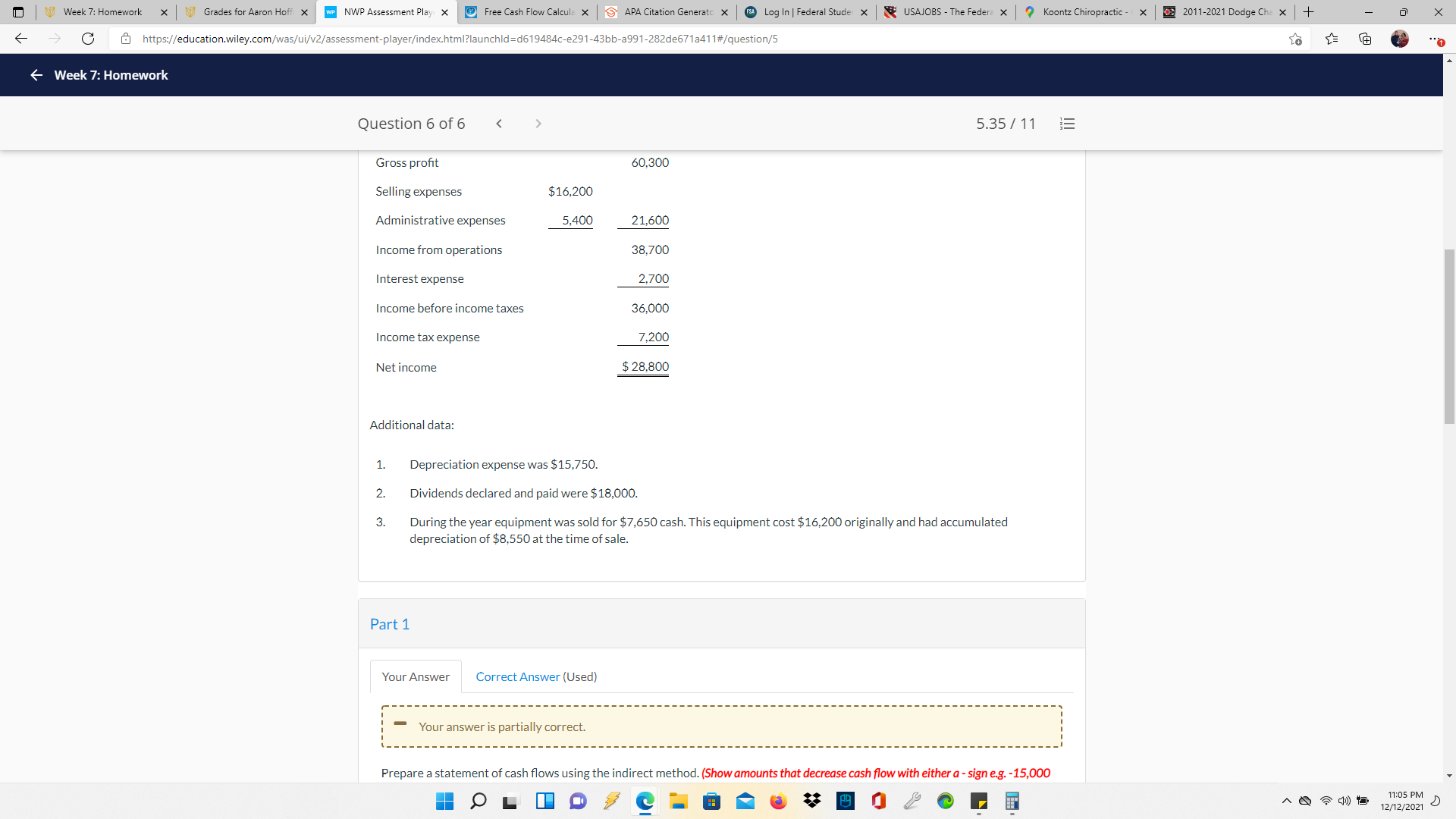Launch Firefox from the taskbar
The height and width of the screenshot is (819, 1456).
pos(779,801)
